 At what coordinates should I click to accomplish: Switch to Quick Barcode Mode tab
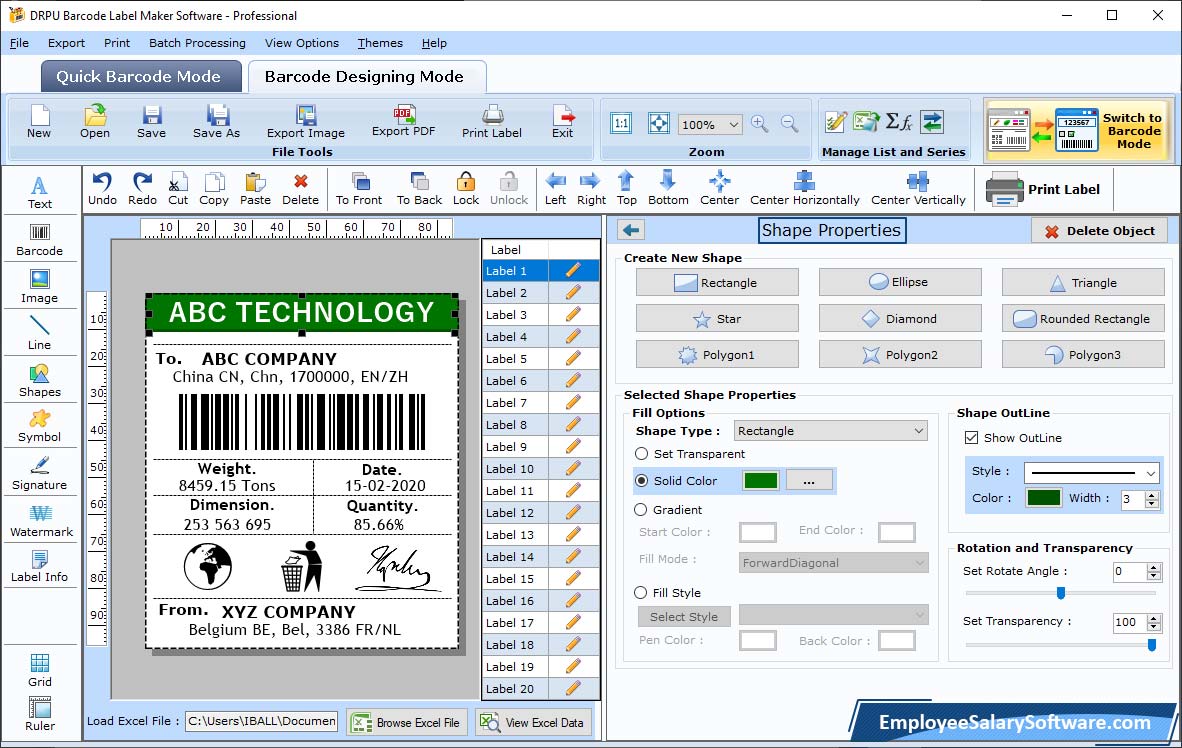tap(141, 76)
